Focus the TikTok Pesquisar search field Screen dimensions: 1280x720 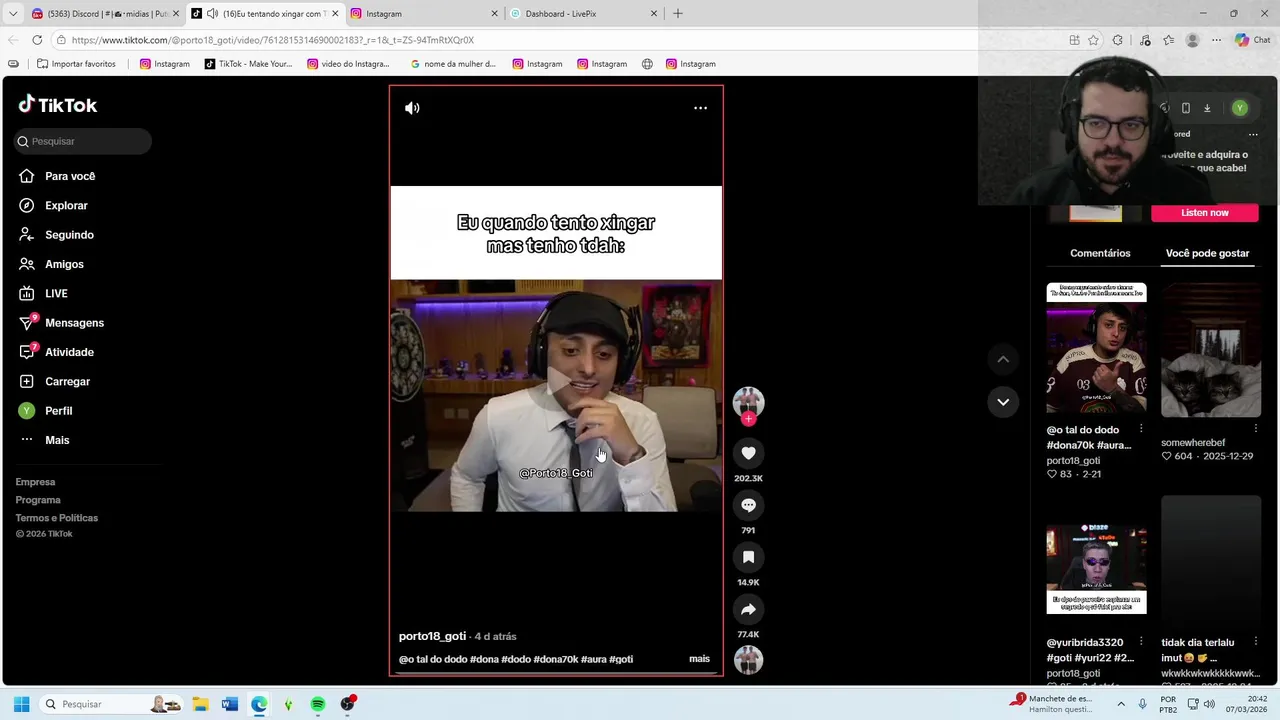[x=83, y=141]
